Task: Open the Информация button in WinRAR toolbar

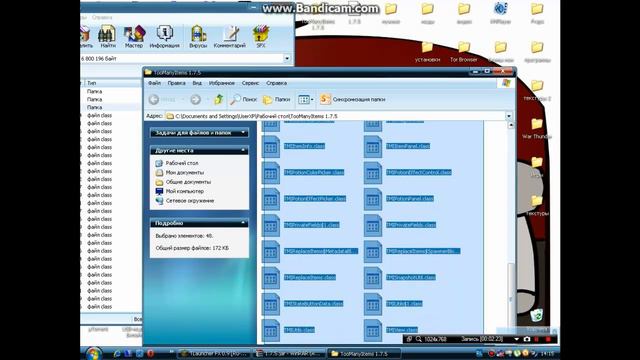Action: tap(164, 36)
